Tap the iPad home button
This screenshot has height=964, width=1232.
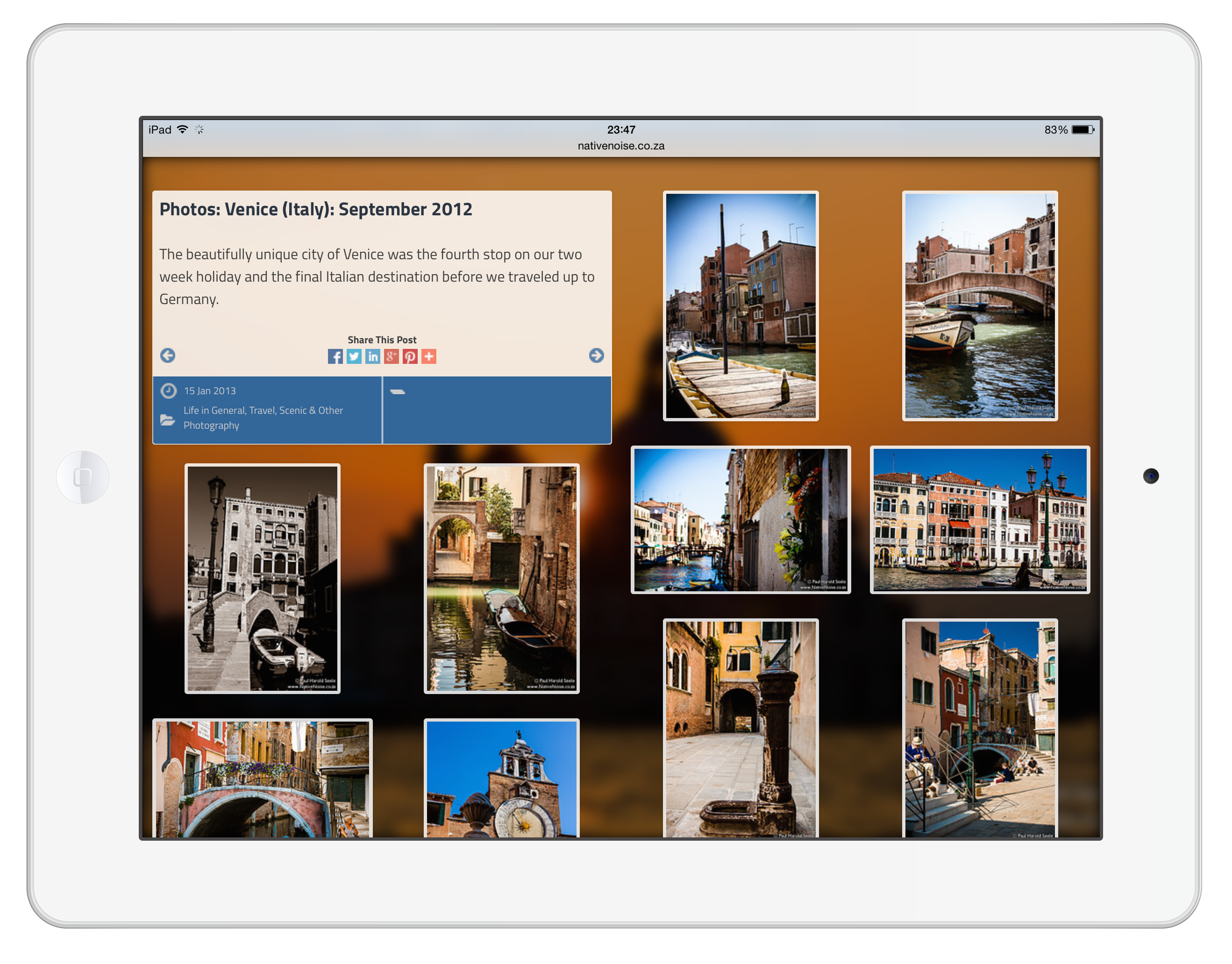[82, 477]
